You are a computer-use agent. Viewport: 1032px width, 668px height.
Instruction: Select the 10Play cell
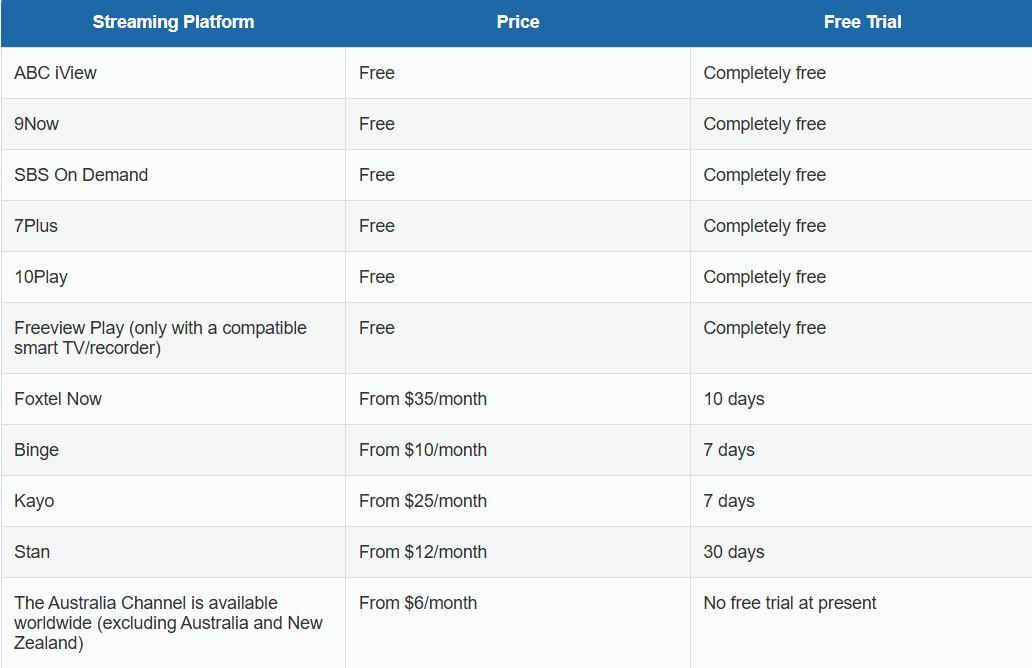[x=173, y=277]
